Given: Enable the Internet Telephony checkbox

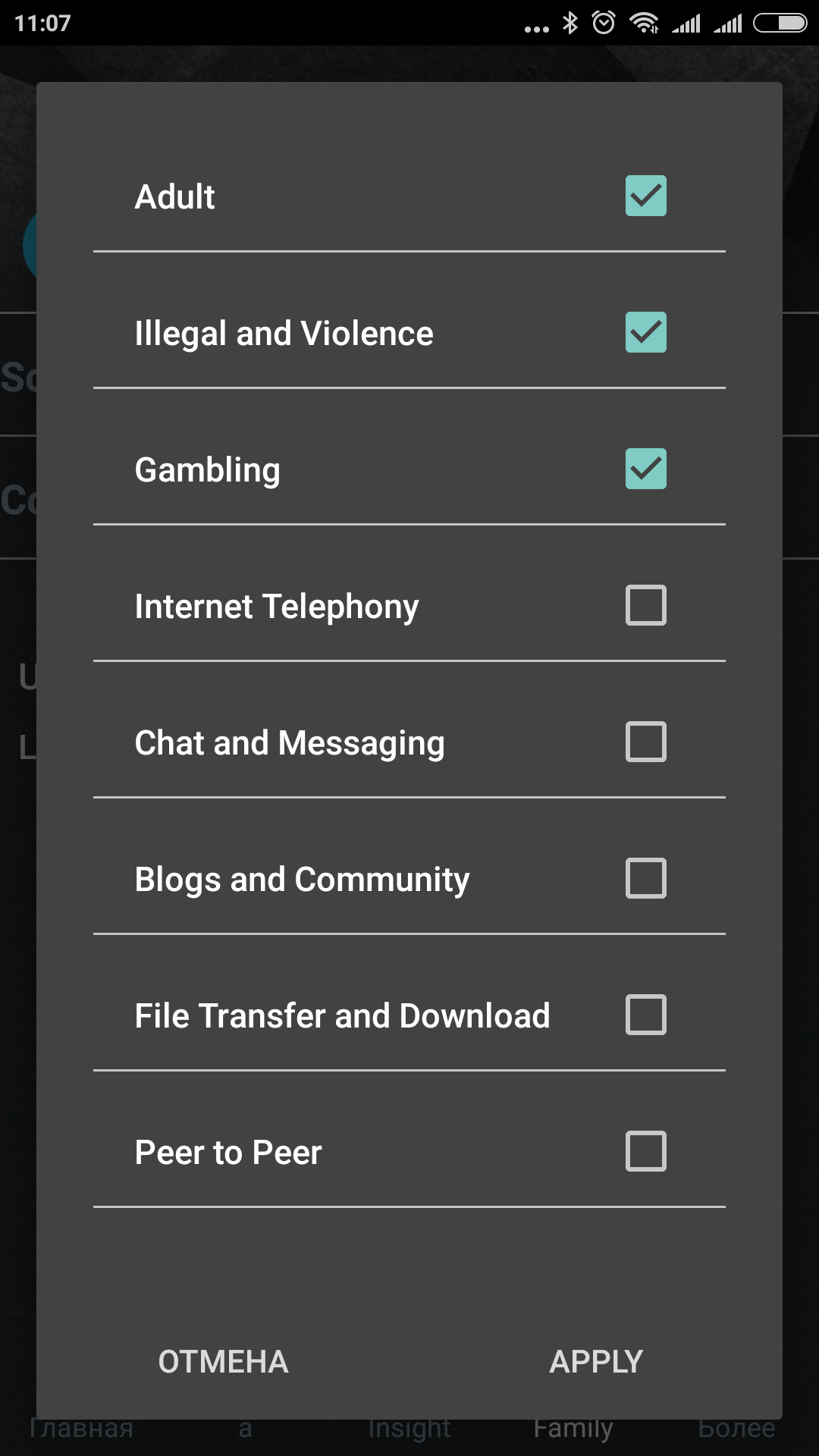Looking at the screenshot, I should click(645, 605).
